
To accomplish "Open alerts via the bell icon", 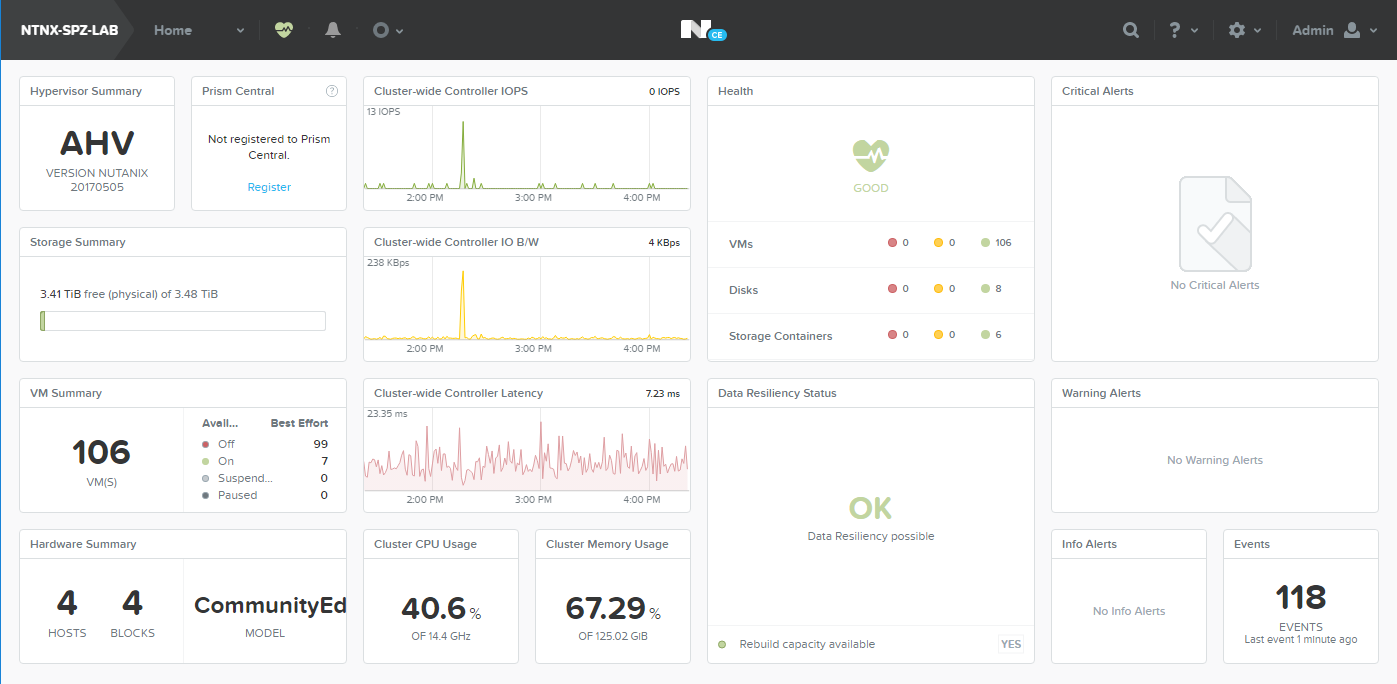I will 332,29.
